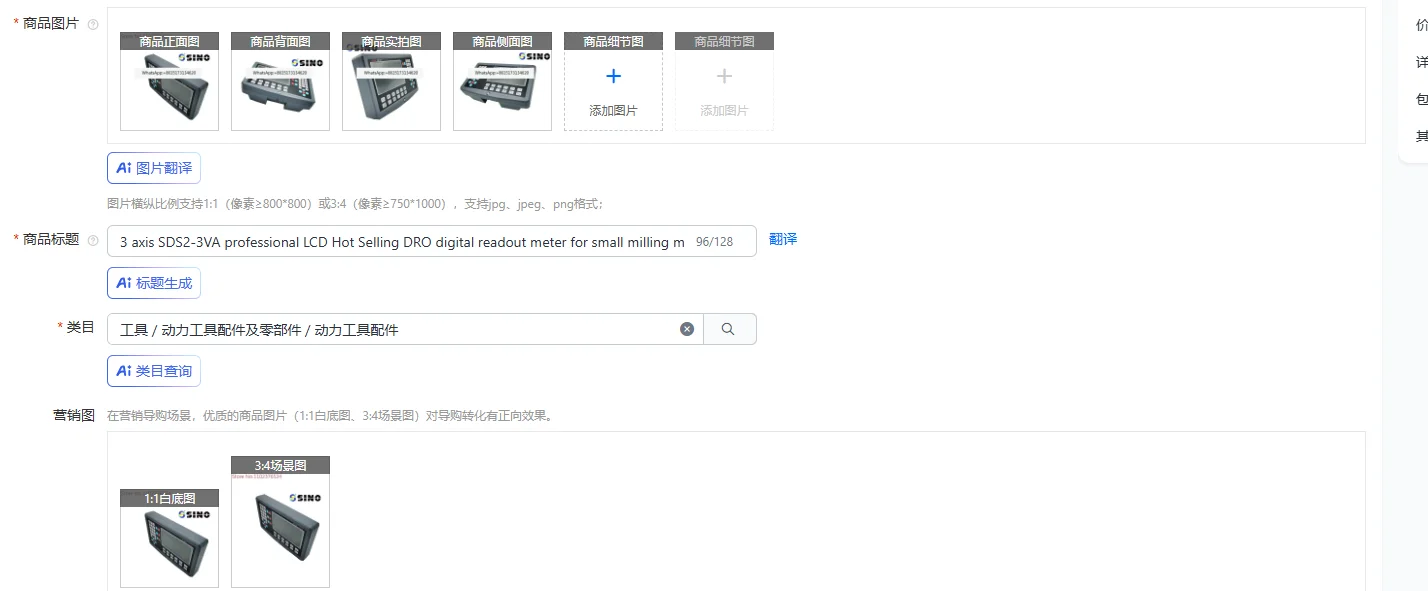Click the greyed-out 添加图片 plus slot

(x=724, y=81)
